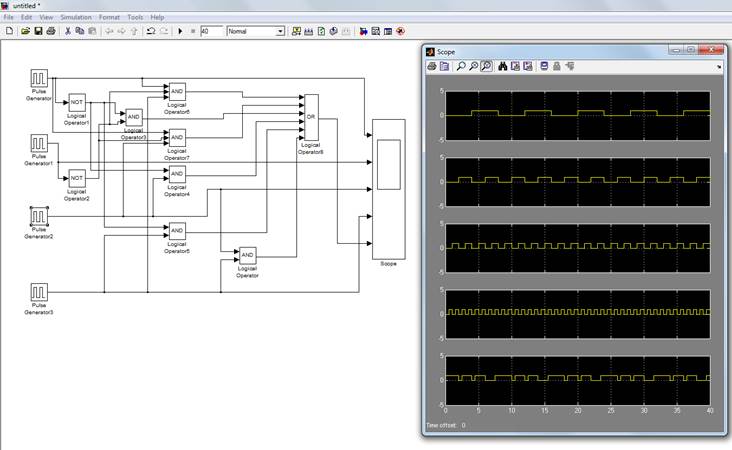Select the Pulse Generator block
The width and height of the screenshot is (732, 450).
[x=39, y=78]
